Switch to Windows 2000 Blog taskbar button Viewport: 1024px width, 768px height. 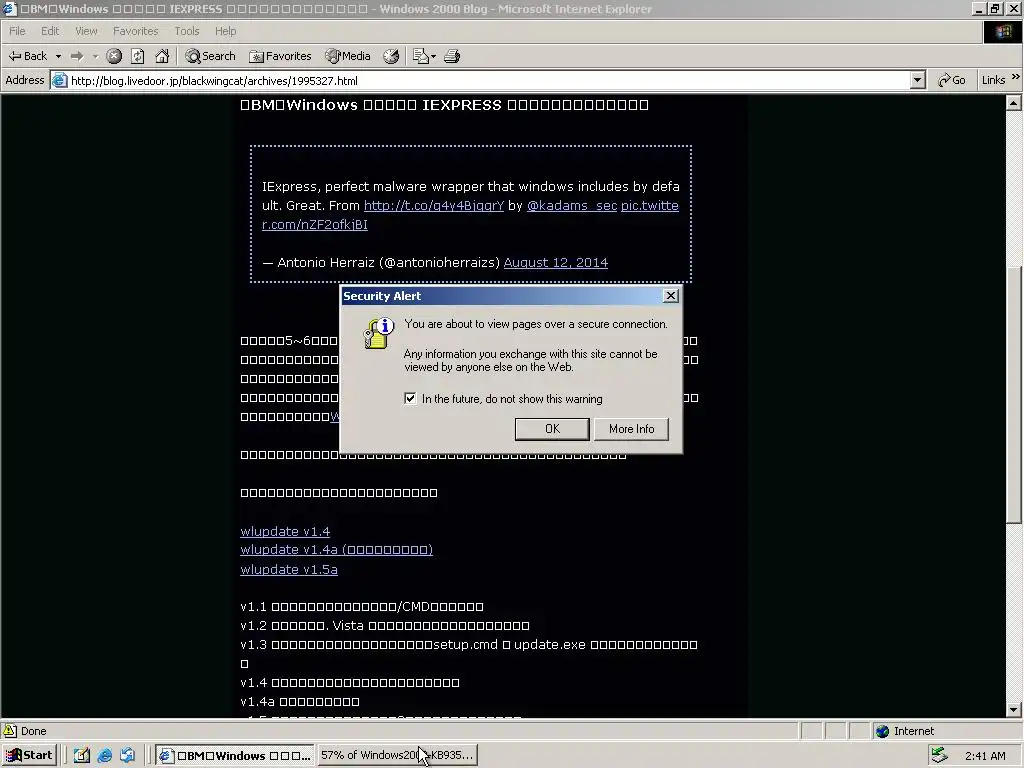coord(235,755)
